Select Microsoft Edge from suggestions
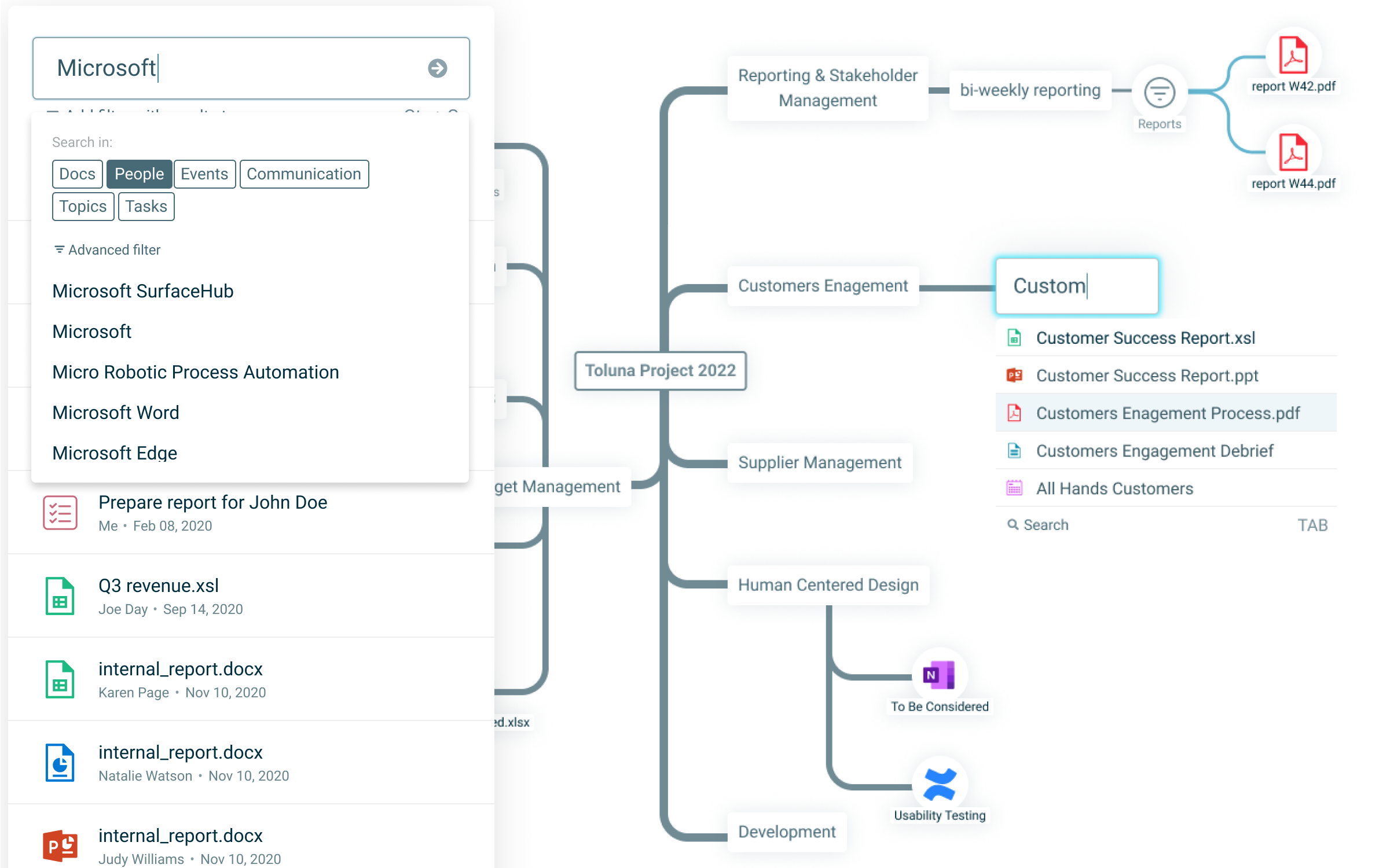This screenshot has width=1390, height=868. coord(114,453)
